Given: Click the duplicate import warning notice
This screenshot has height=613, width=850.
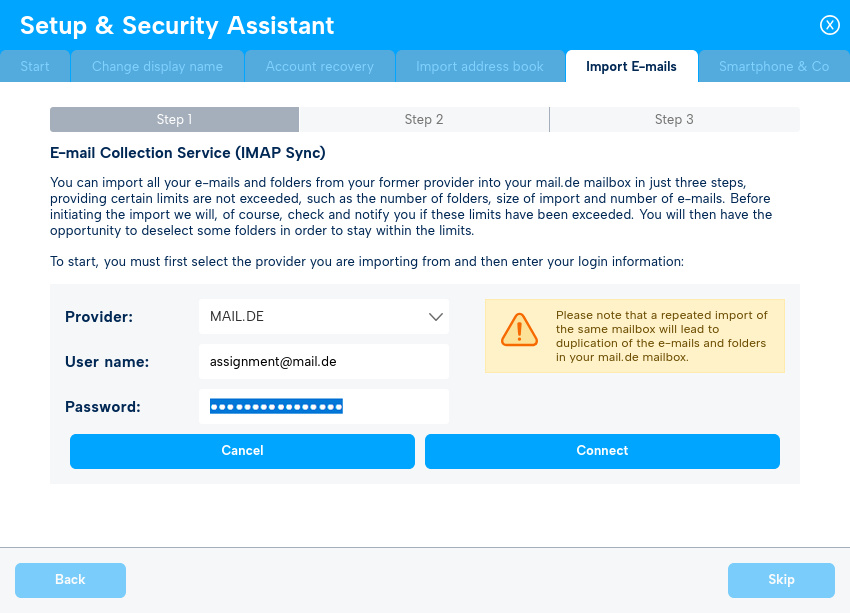Looking at the screenshot, I should pos(635,336).
